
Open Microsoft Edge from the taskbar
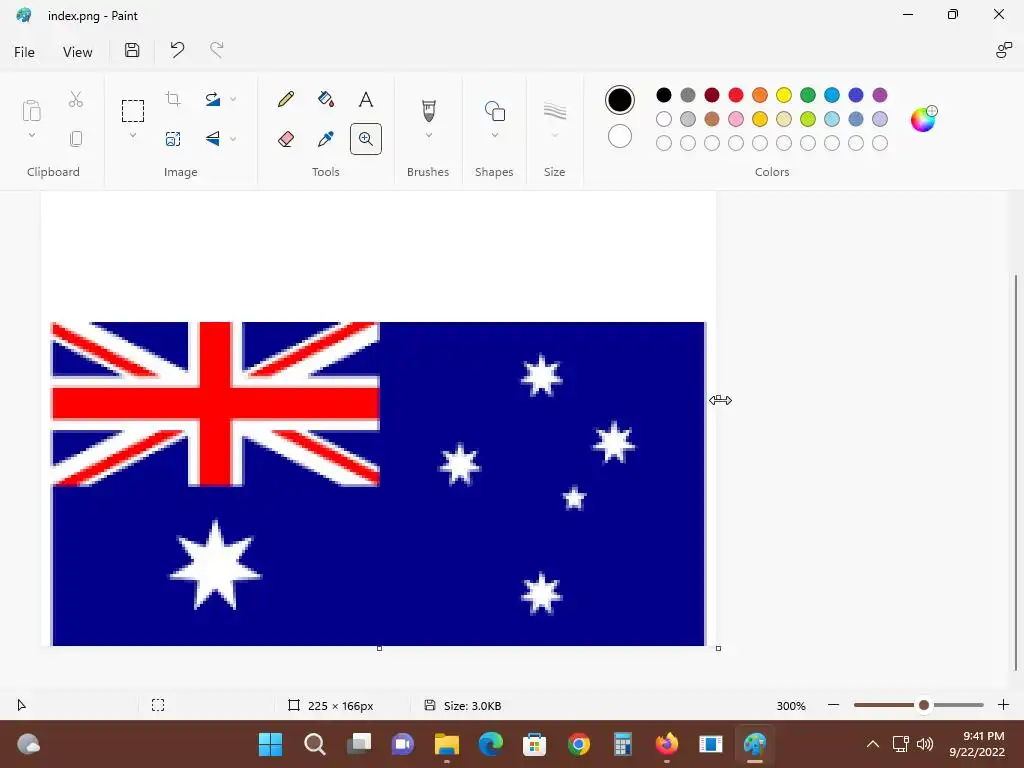490,744
